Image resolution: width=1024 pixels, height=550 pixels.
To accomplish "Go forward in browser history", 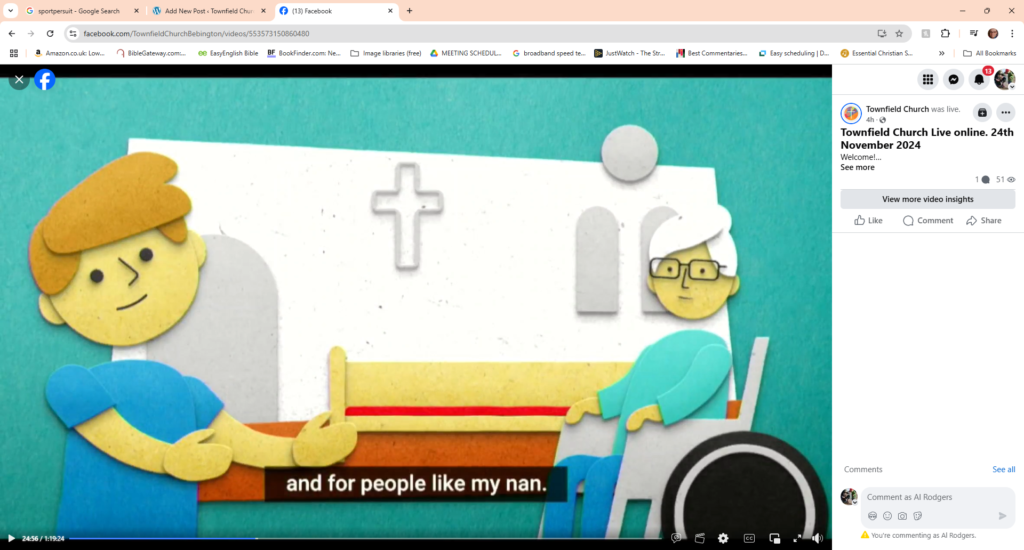I will (x=31, y=33).
